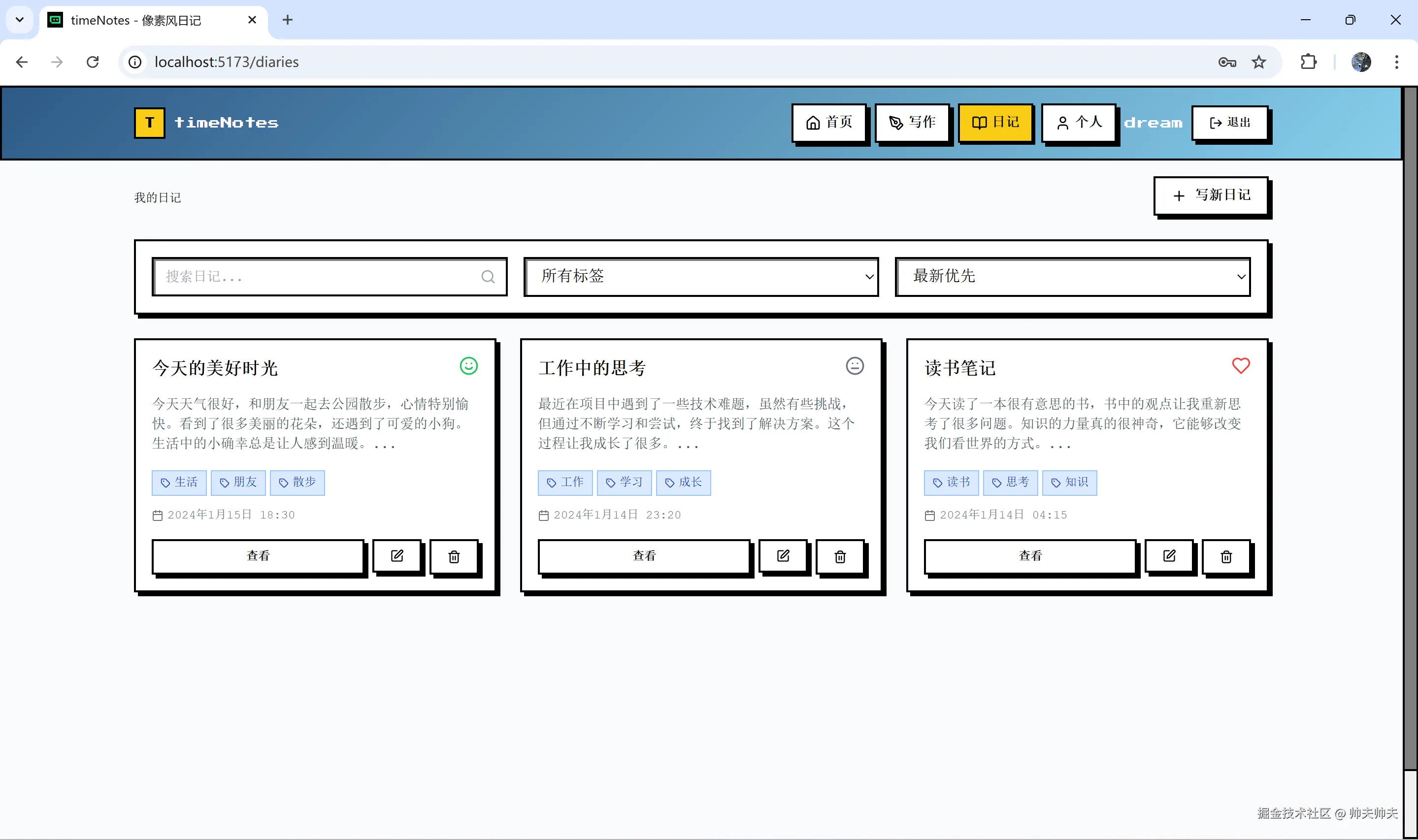
Task: Bookmark this page with star icon
Action: pos(1258,62)
